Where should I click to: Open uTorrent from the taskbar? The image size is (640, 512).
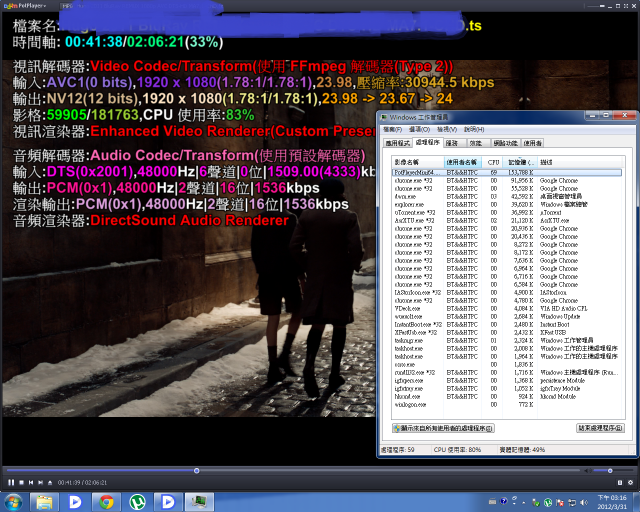[x=137, y=502]
